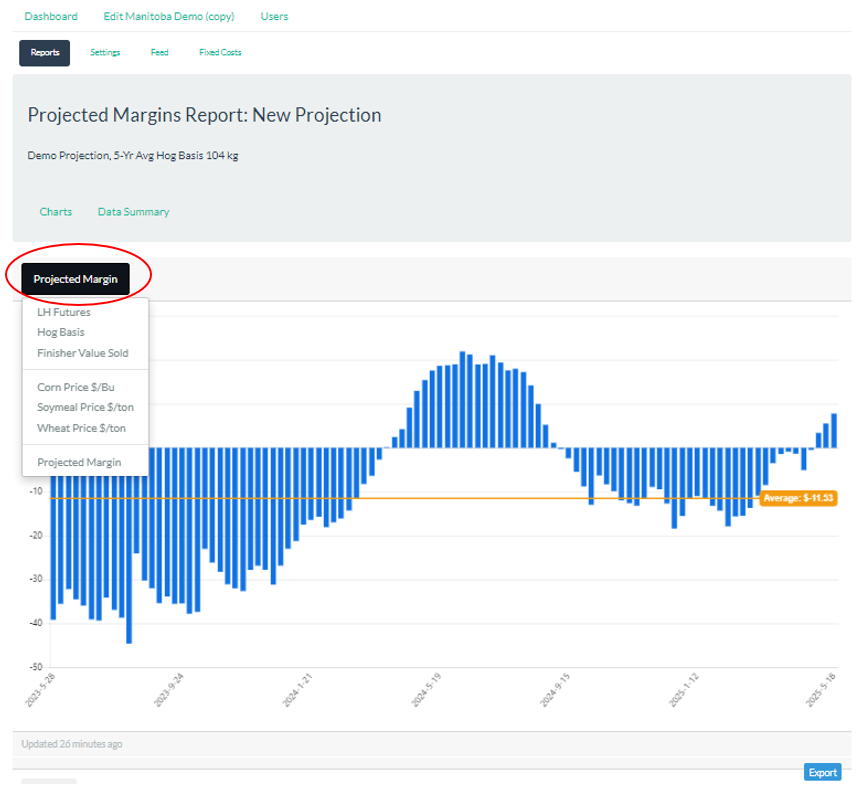The height and width of the screenshot is (786, 863).
Task: Click the 2023-9-24 axis date label
Action: pos(168,689)
